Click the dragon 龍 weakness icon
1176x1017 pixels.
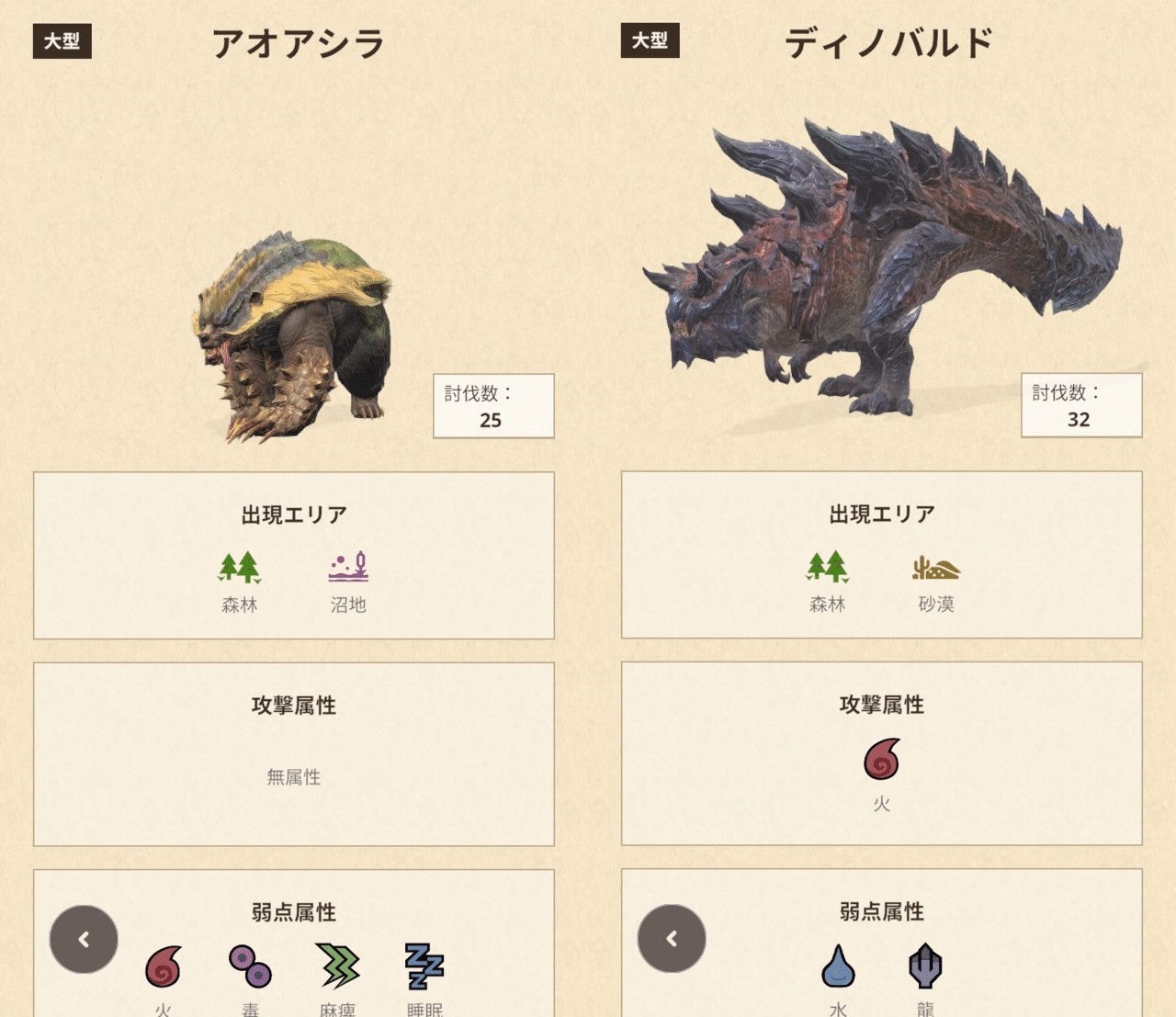tap(925, 966)
